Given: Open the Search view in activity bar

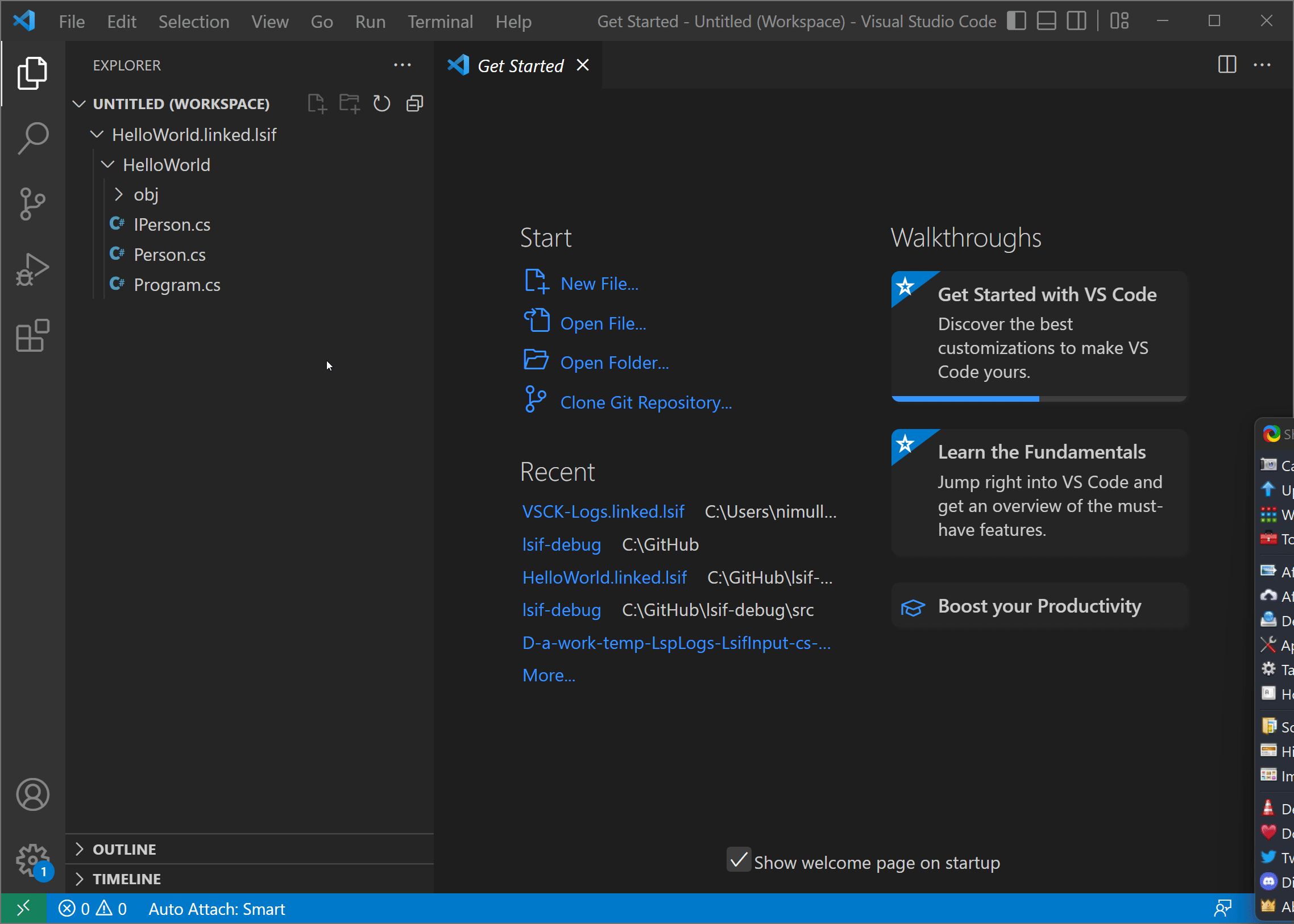Looking at the screenshot, I should (x=32, y=138).
